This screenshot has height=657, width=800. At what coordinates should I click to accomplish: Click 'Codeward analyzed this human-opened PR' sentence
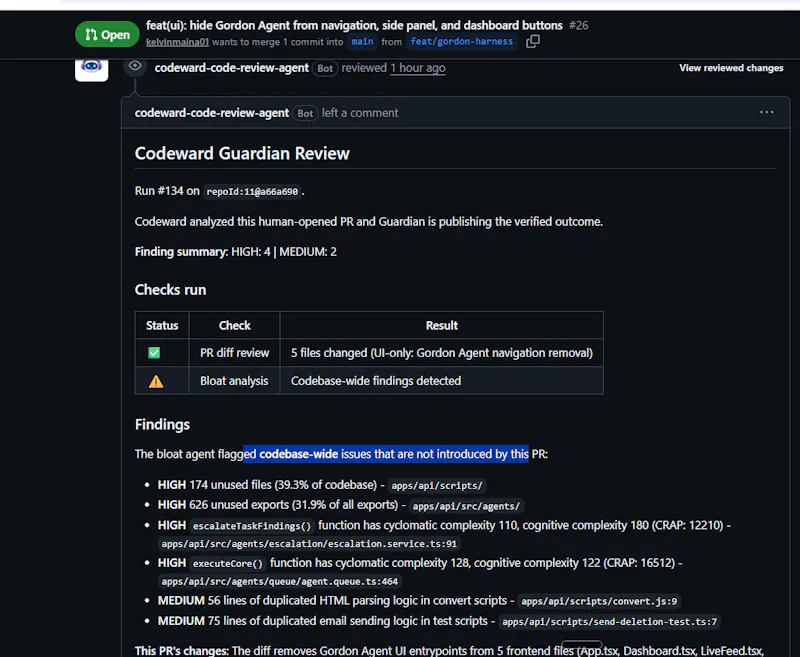368,221
